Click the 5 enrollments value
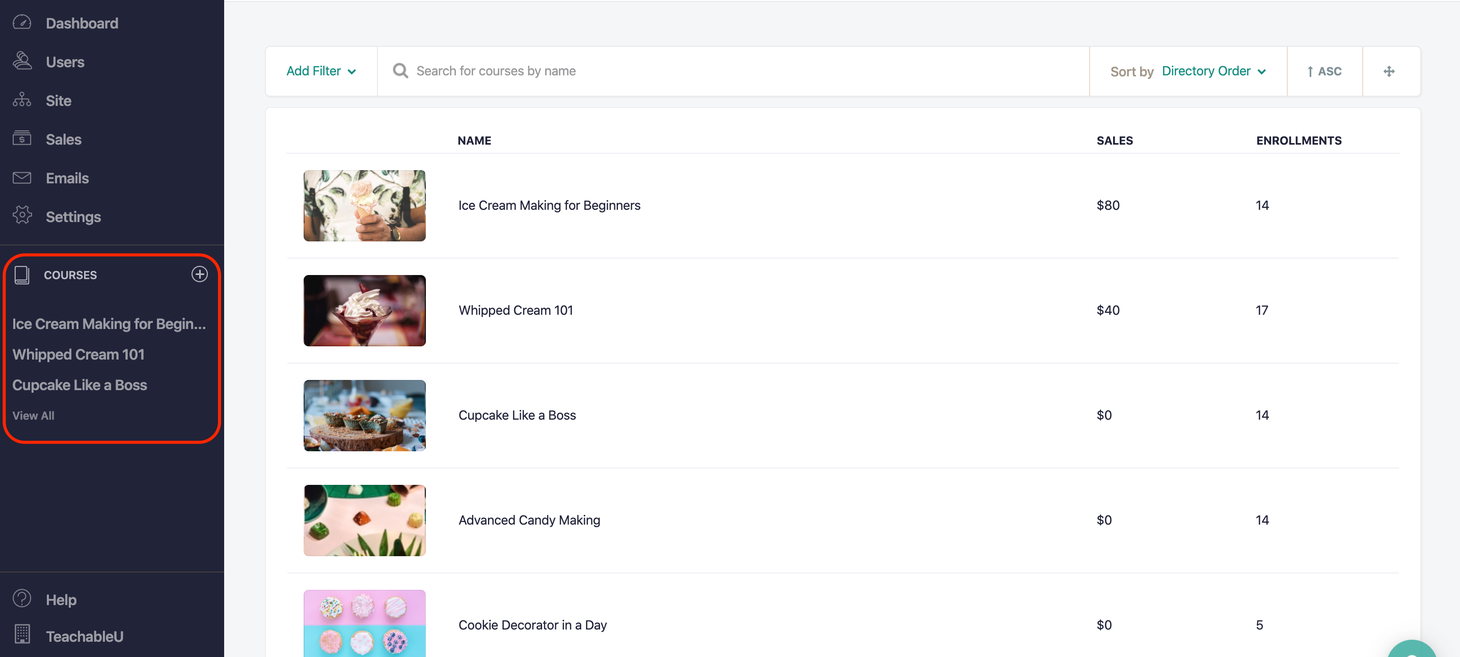Screen dimensions: 1460x657 (1259, 625)
